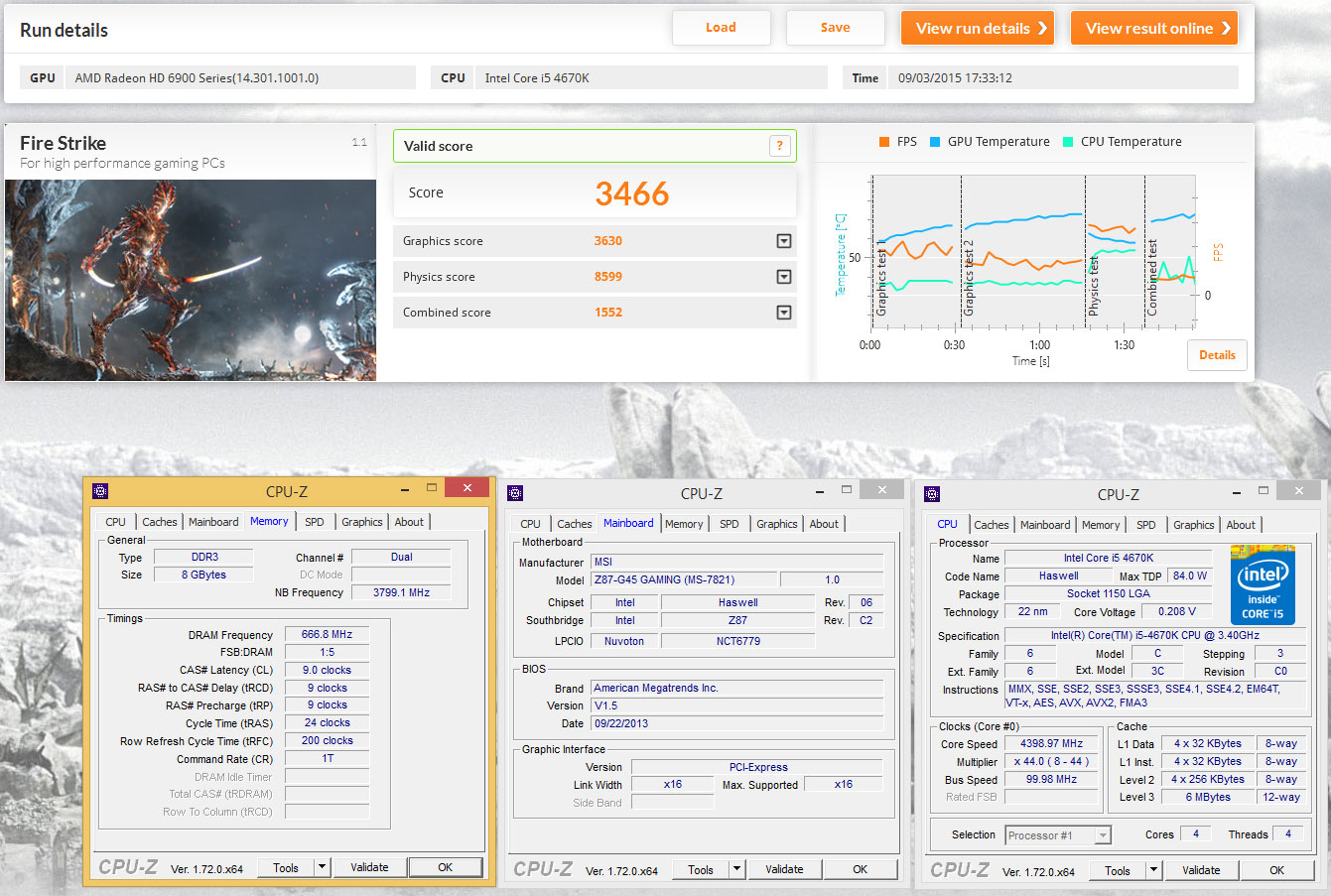1331x896 pixels.
Task: Click Tools button in CPU tab window
Action: (x=1118, y=870)
